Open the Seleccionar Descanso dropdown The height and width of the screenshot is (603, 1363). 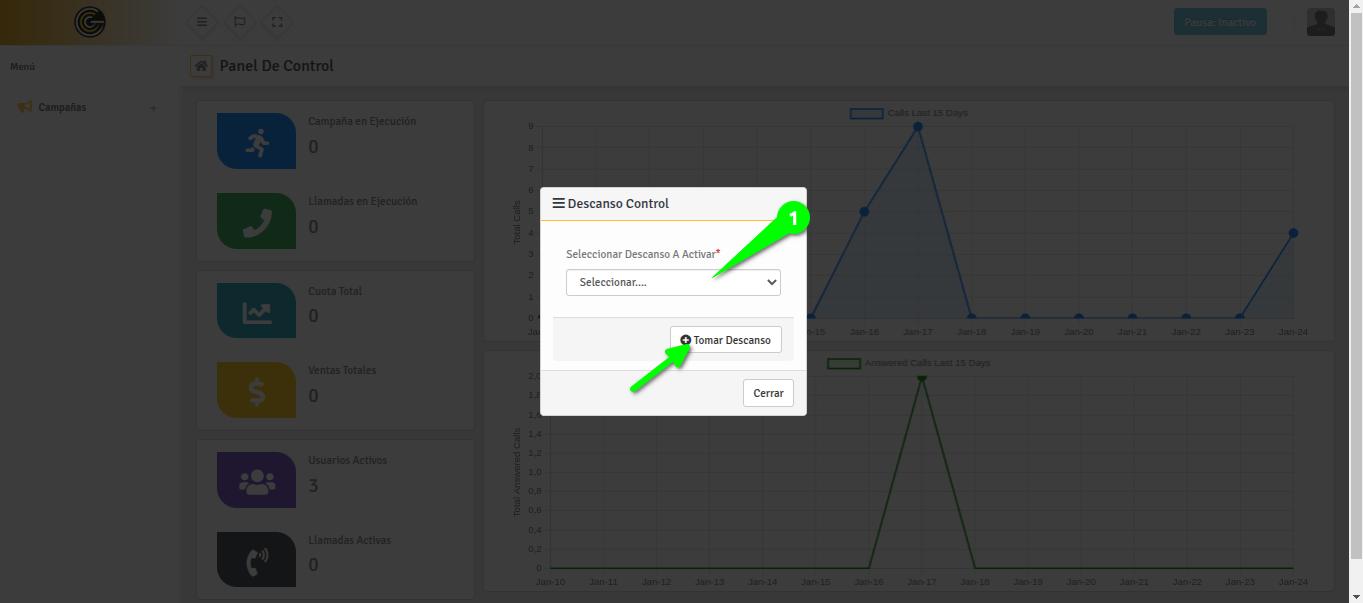pyautogui.click(x=673, y=282)
